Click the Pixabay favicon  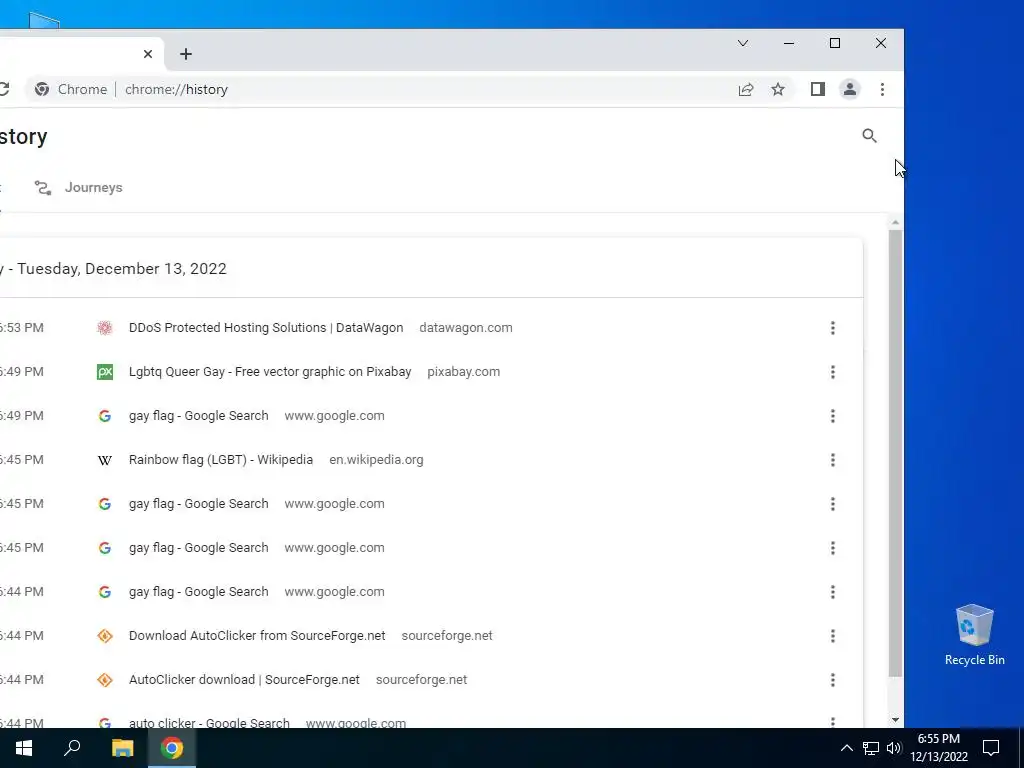point(104,372)
